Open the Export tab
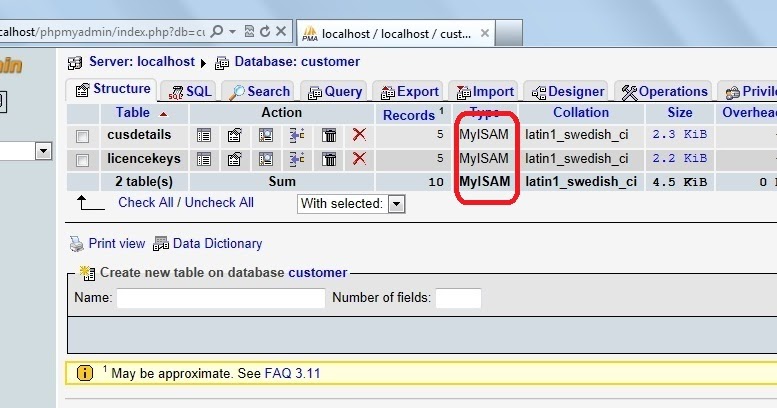 coord(409,92)
